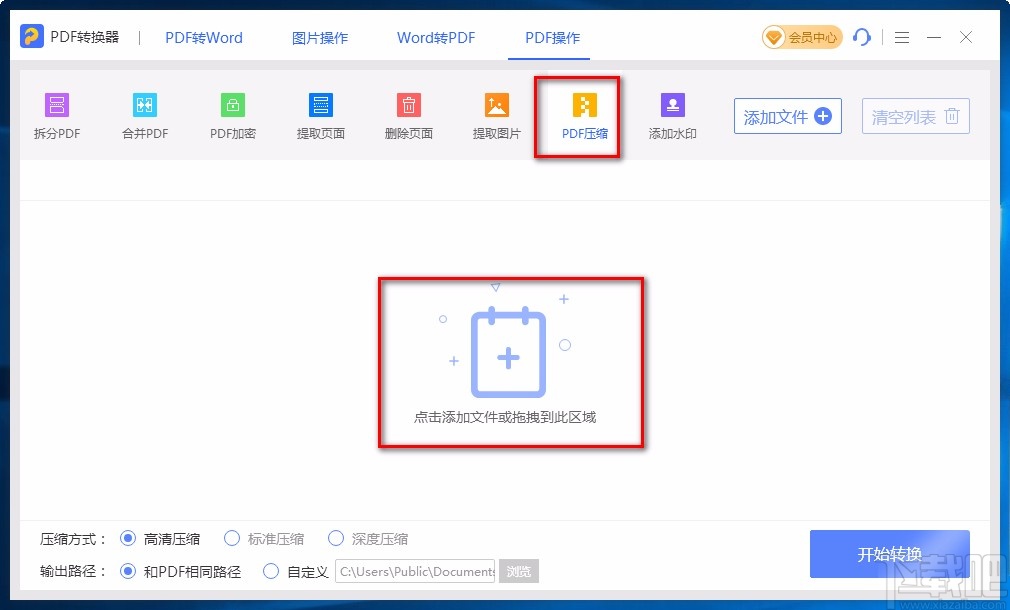Select the 拆分PDF split tool
The width and height of the screenshot is (1010, 610).
tap(56, 116)
